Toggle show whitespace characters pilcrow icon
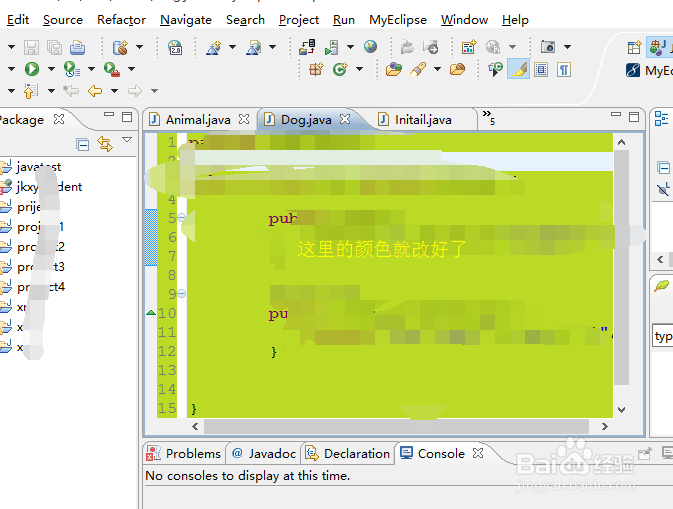Viewport: 673px width, 509px height. pyautogui.click(x=564, y=70)
